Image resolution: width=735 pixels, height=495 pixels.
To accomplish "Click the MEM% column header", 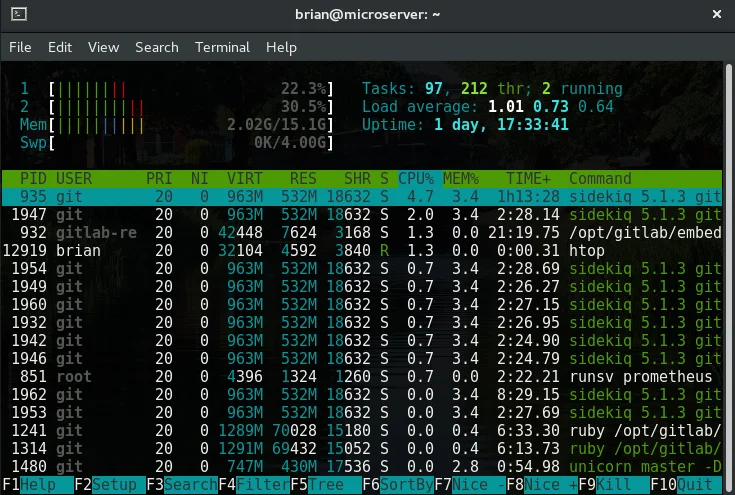I will tap(460, 178).
